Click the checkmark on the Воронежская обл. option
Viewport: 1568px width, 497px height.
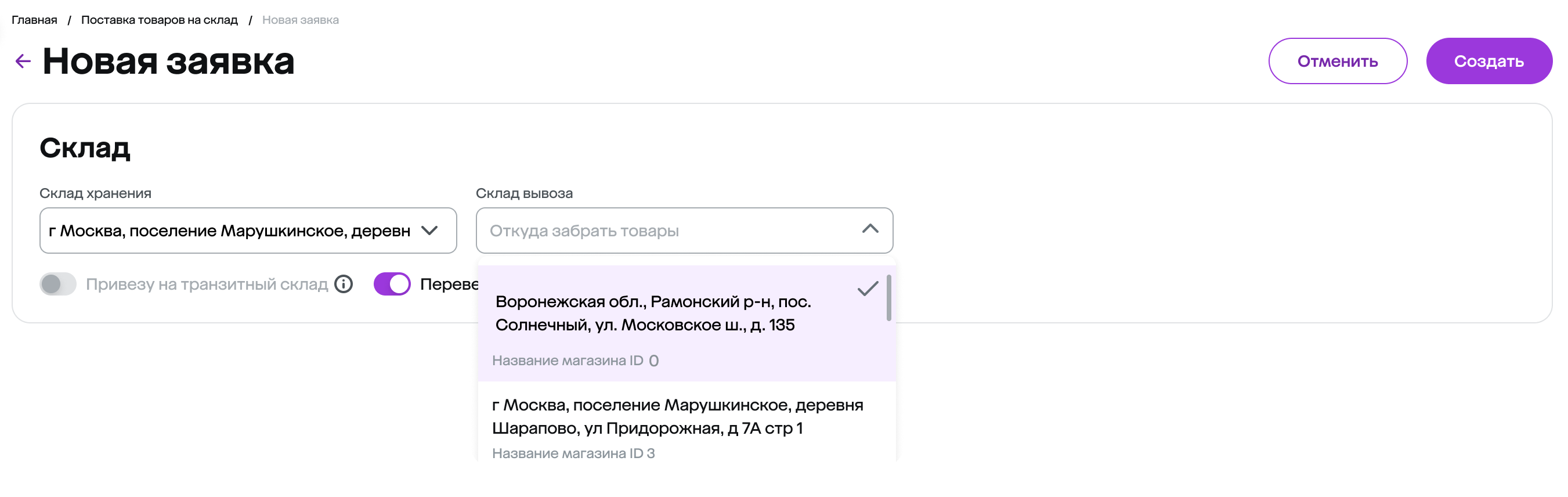(868, 289)
